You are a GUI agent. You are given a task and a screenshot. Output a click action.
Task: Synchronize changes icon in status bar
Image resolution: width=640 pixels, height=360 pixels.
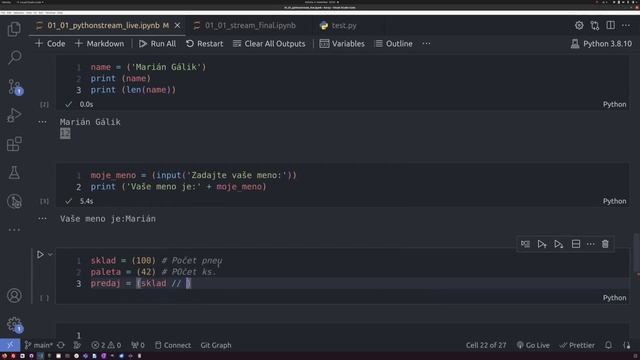(x=61, y=345)
